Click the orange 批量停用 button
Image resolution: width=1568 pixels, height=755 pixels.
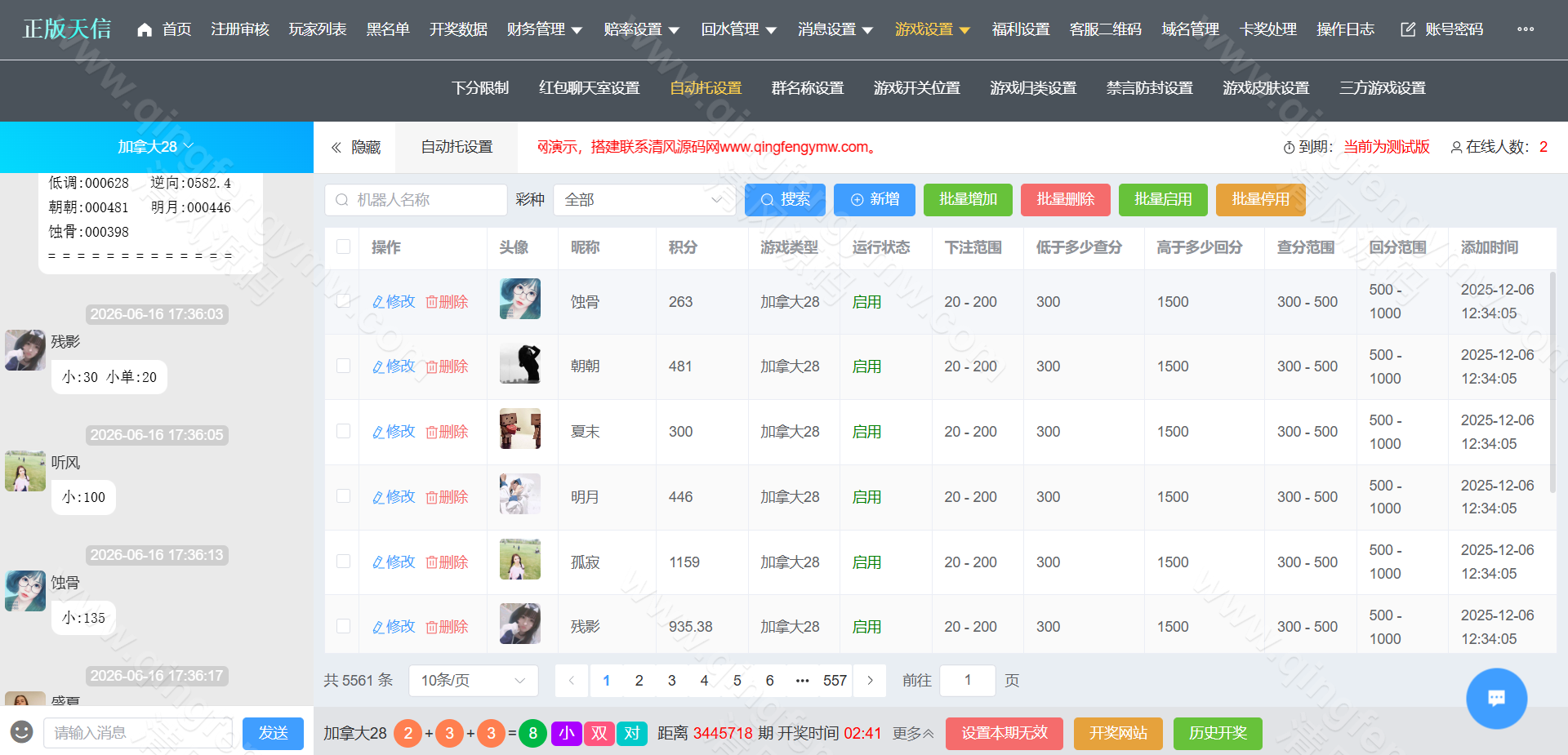click(1261, 200)
